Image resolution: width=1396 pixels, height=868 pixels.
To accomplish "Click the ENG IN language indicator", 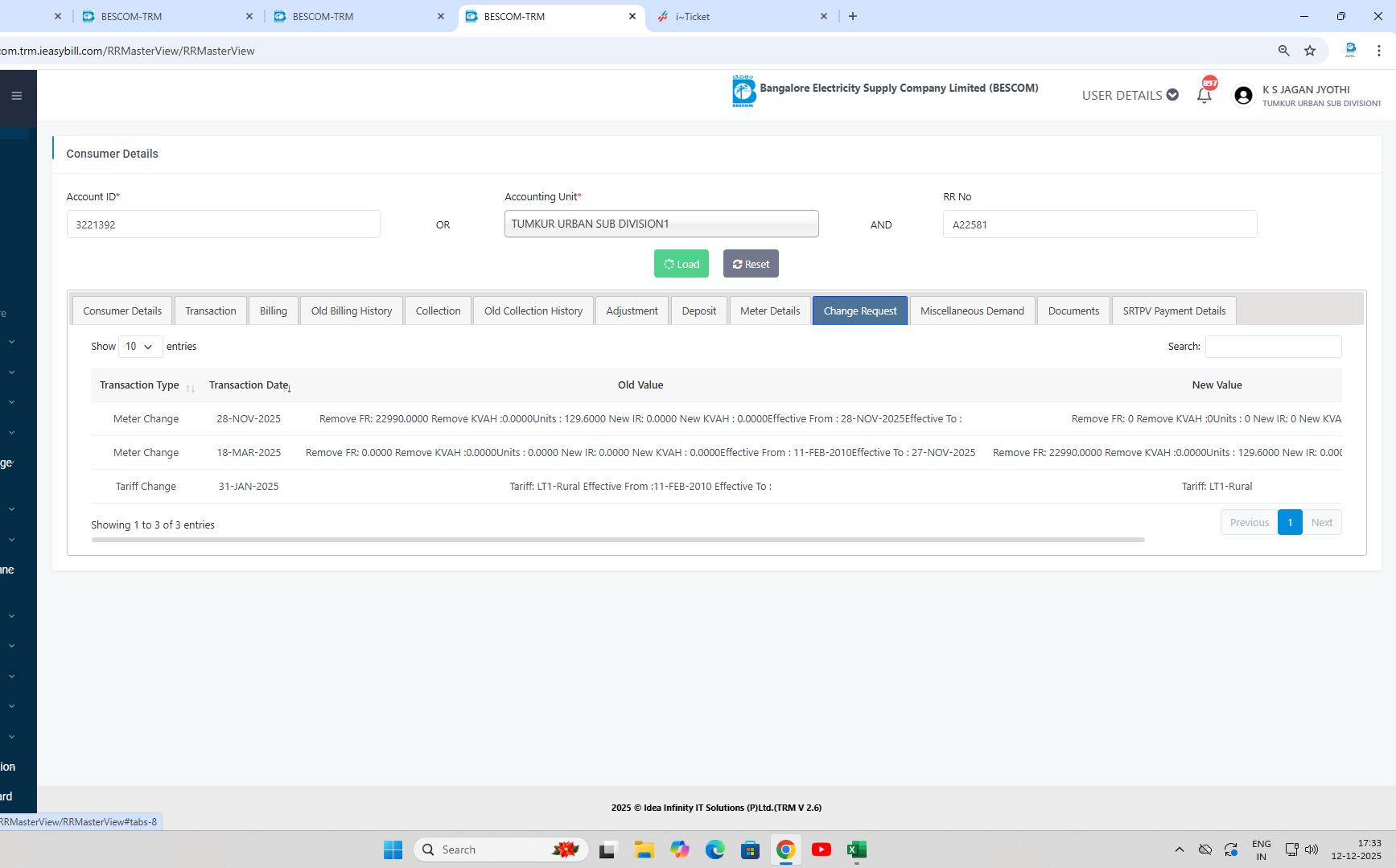I will (x=1262, y=849).
